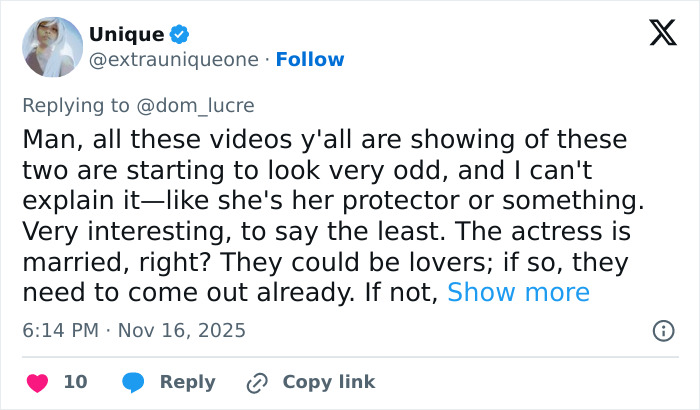This screenshot has height=410, width=700.
Task: Visit the @extrauniqueone handle
Action: [176, 59]
